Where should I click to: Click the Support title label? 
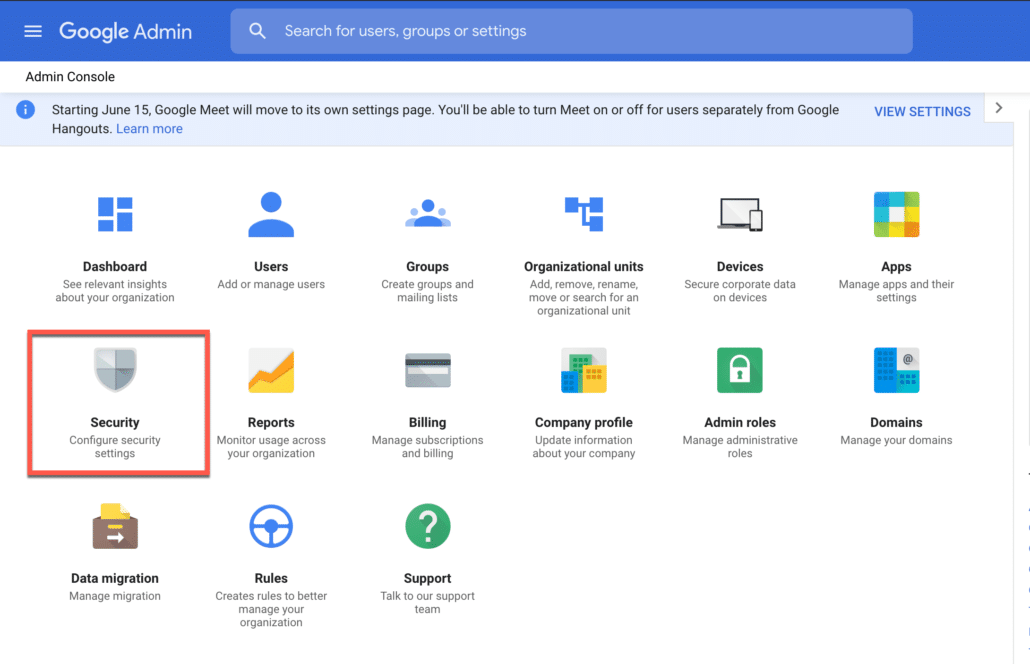click(x=428, y=578)
